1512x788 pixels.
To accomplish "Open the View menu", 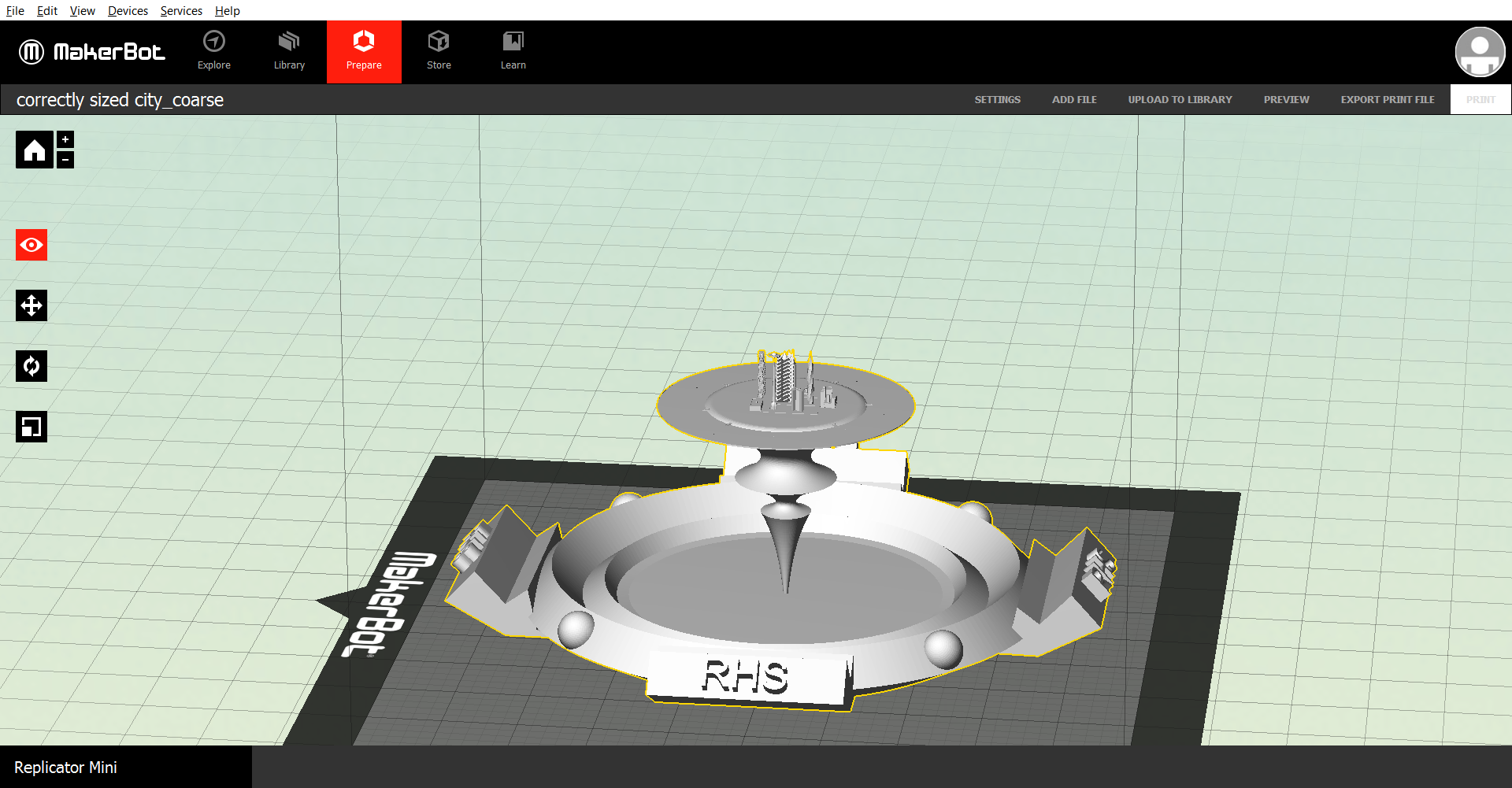I will 82,10.
